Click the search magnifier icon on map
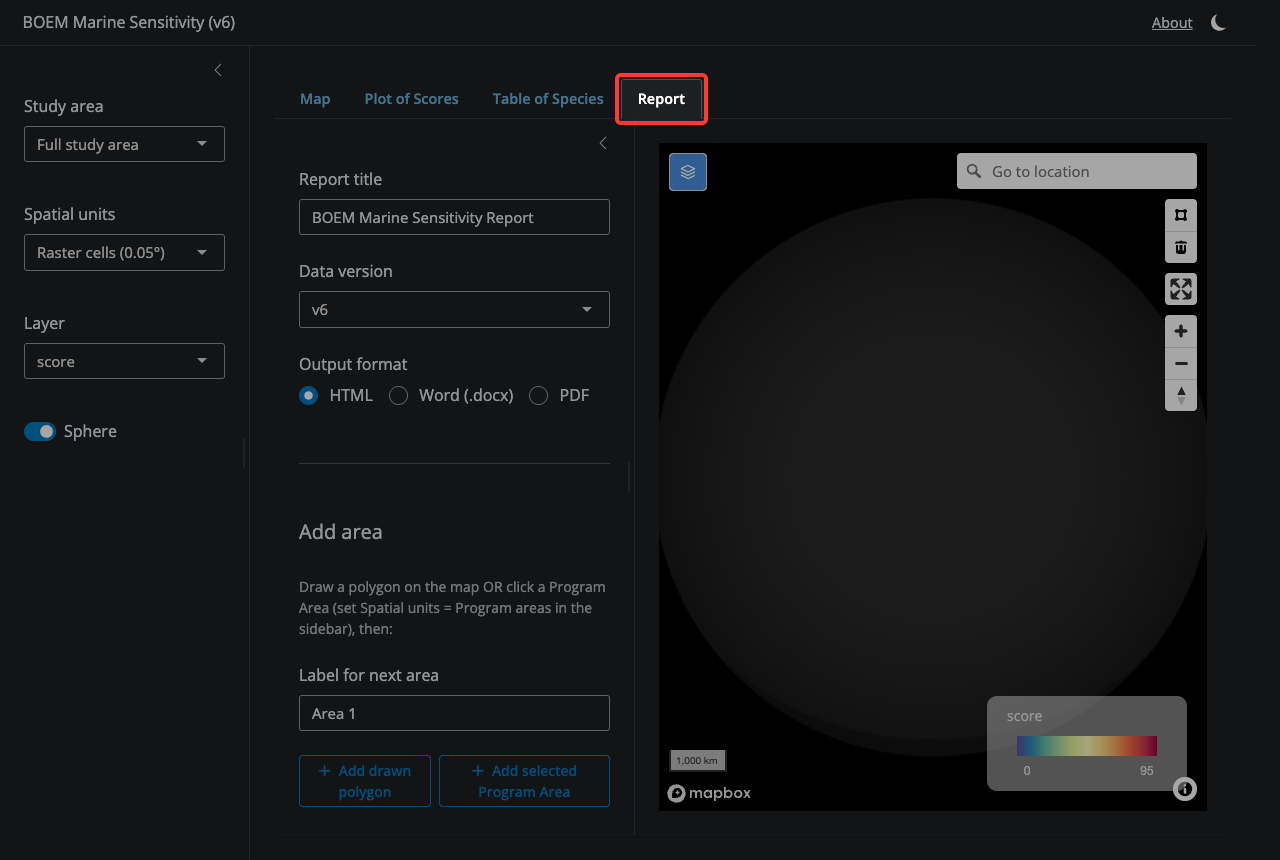The height and width of the screenshot is (860, 1280). (974, 171)
